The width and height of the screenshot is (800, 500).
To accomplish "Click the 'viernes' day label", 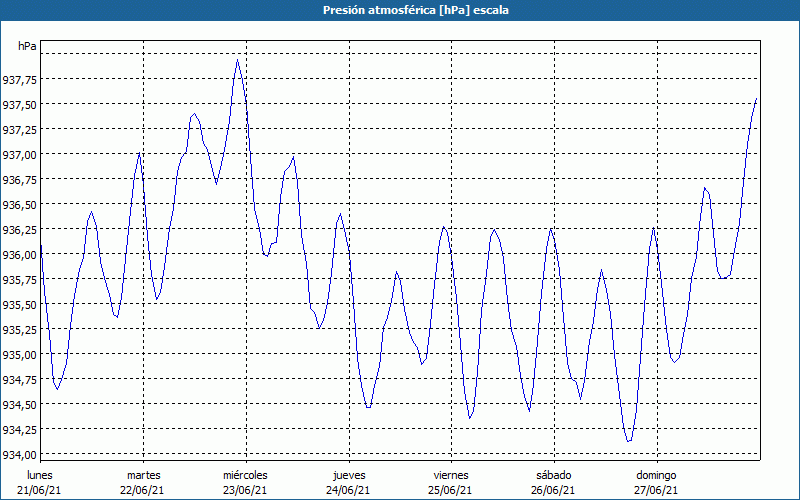I will point(451,475).
